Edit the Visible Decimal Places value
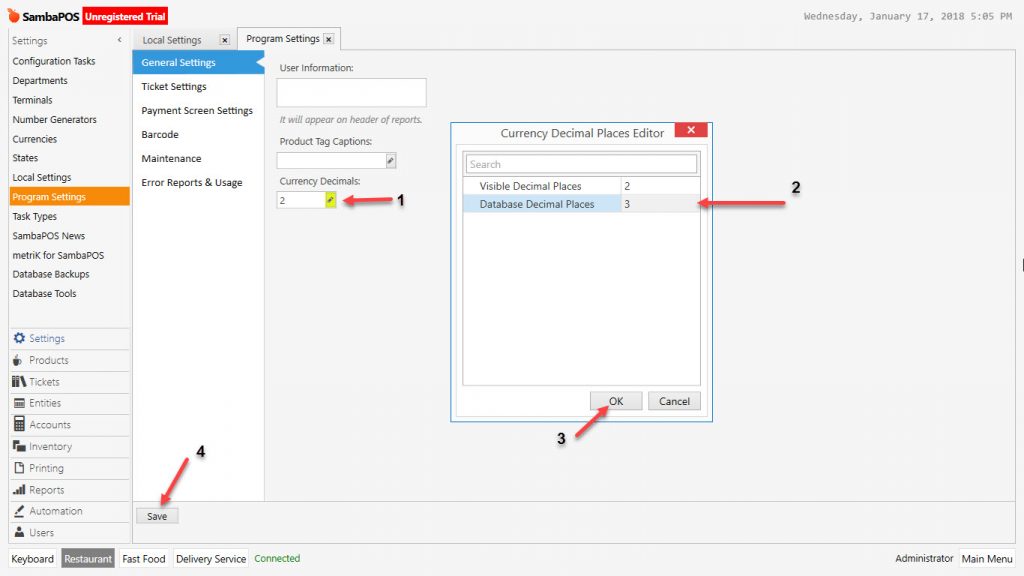The image size is (1024, 576). (660, 186)
